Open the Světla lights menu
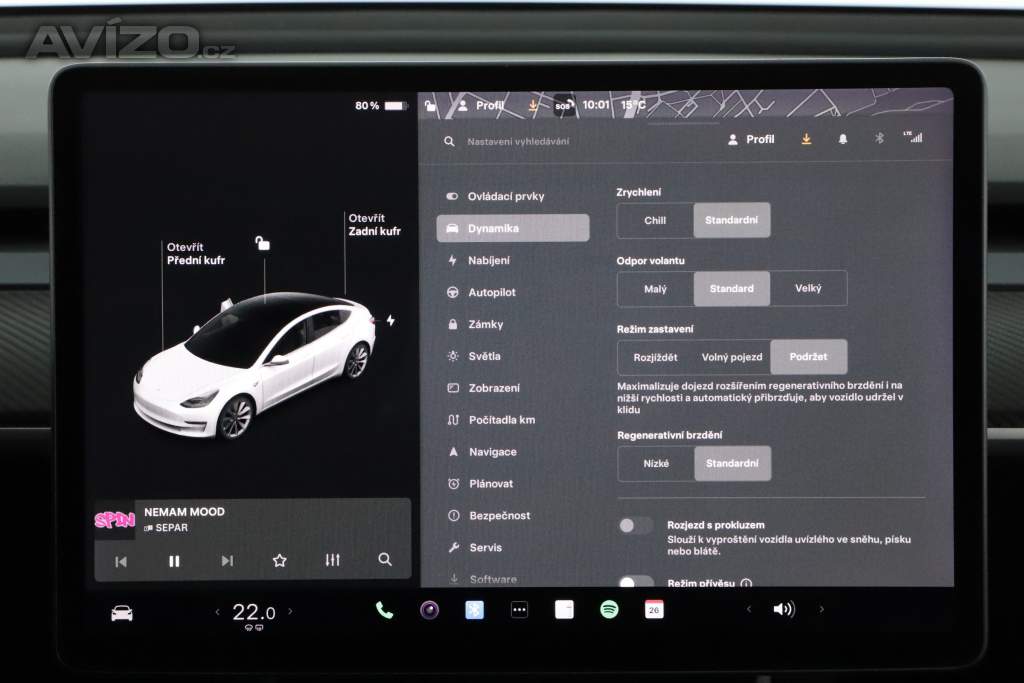1024x683 pixels. tap(474, 356)
